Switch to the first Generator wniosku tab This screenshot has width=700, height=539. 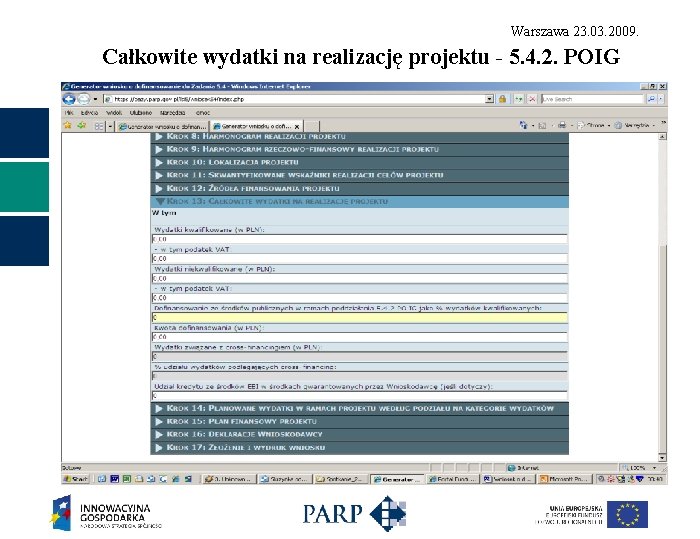(x=162, y=126)
